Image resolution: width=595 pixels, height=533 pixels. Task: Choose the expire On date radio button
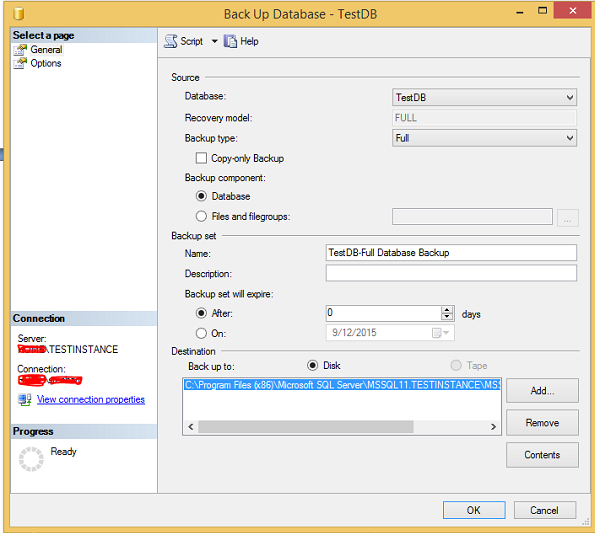[x=201, y=333]
